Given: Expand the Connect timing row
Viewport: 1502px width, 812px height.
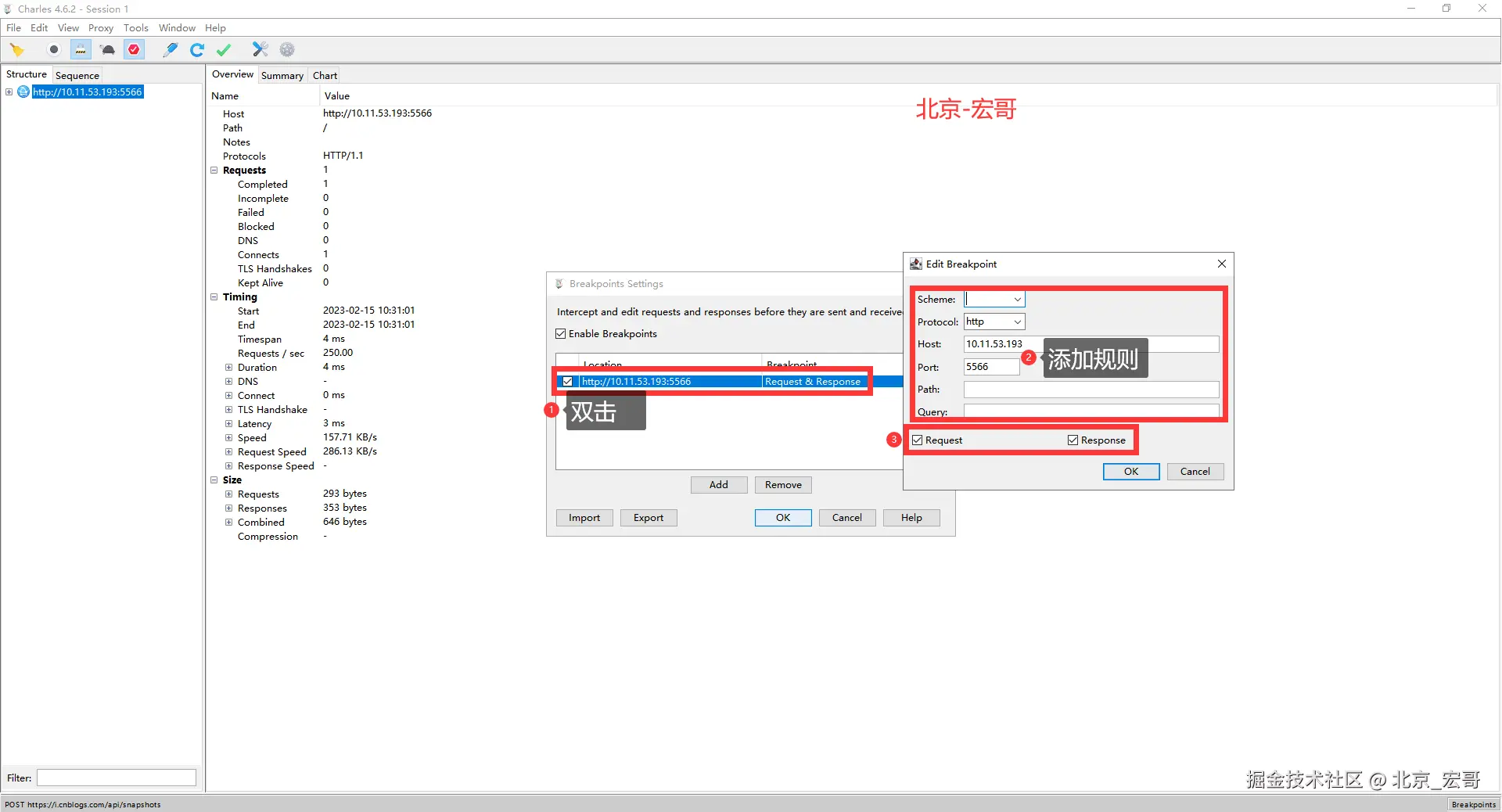Looking at the screenshot, I should pos(229,396).
